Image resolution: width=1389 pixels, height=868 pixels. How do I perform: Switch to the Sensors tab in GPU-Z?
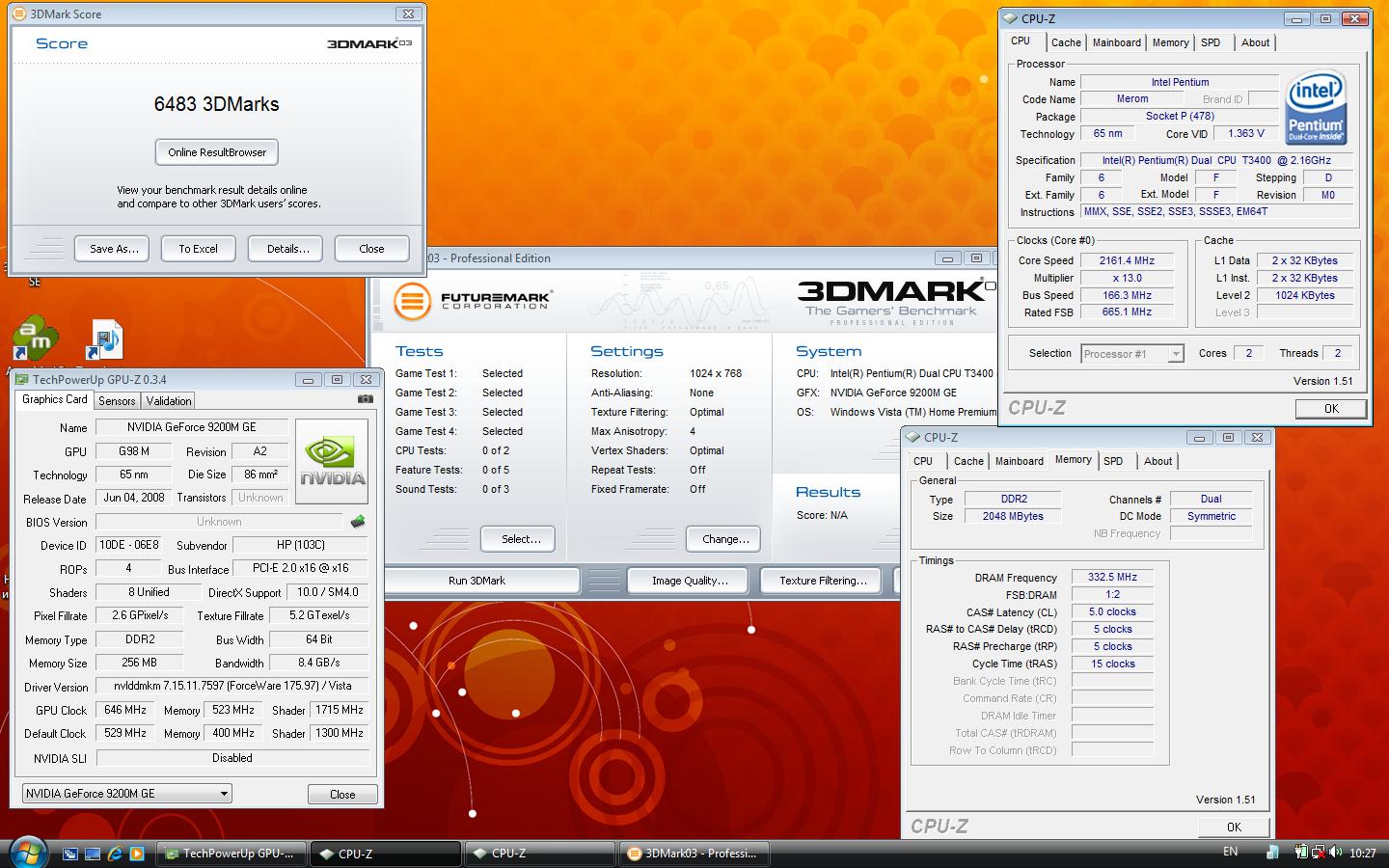(x=117, y=401)
